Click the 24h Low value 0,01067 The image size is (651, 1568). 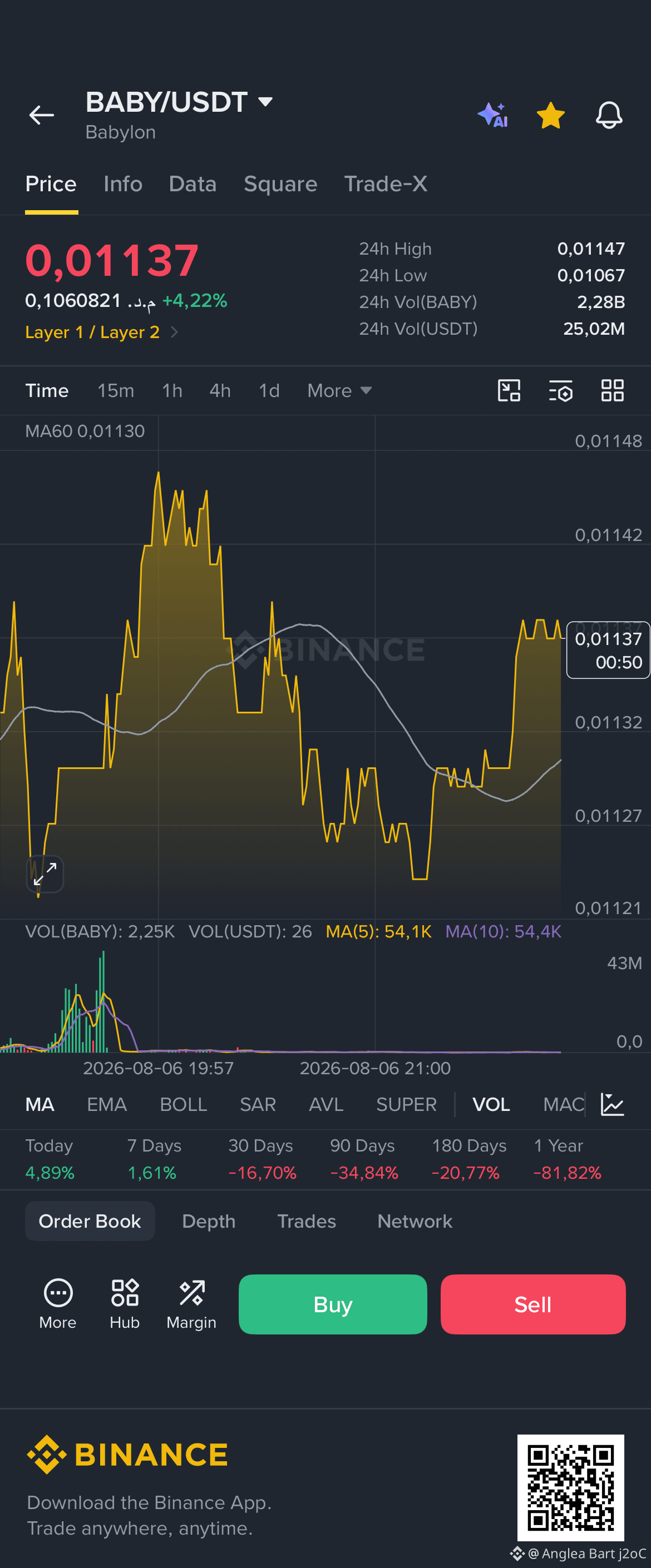point(591,275)
